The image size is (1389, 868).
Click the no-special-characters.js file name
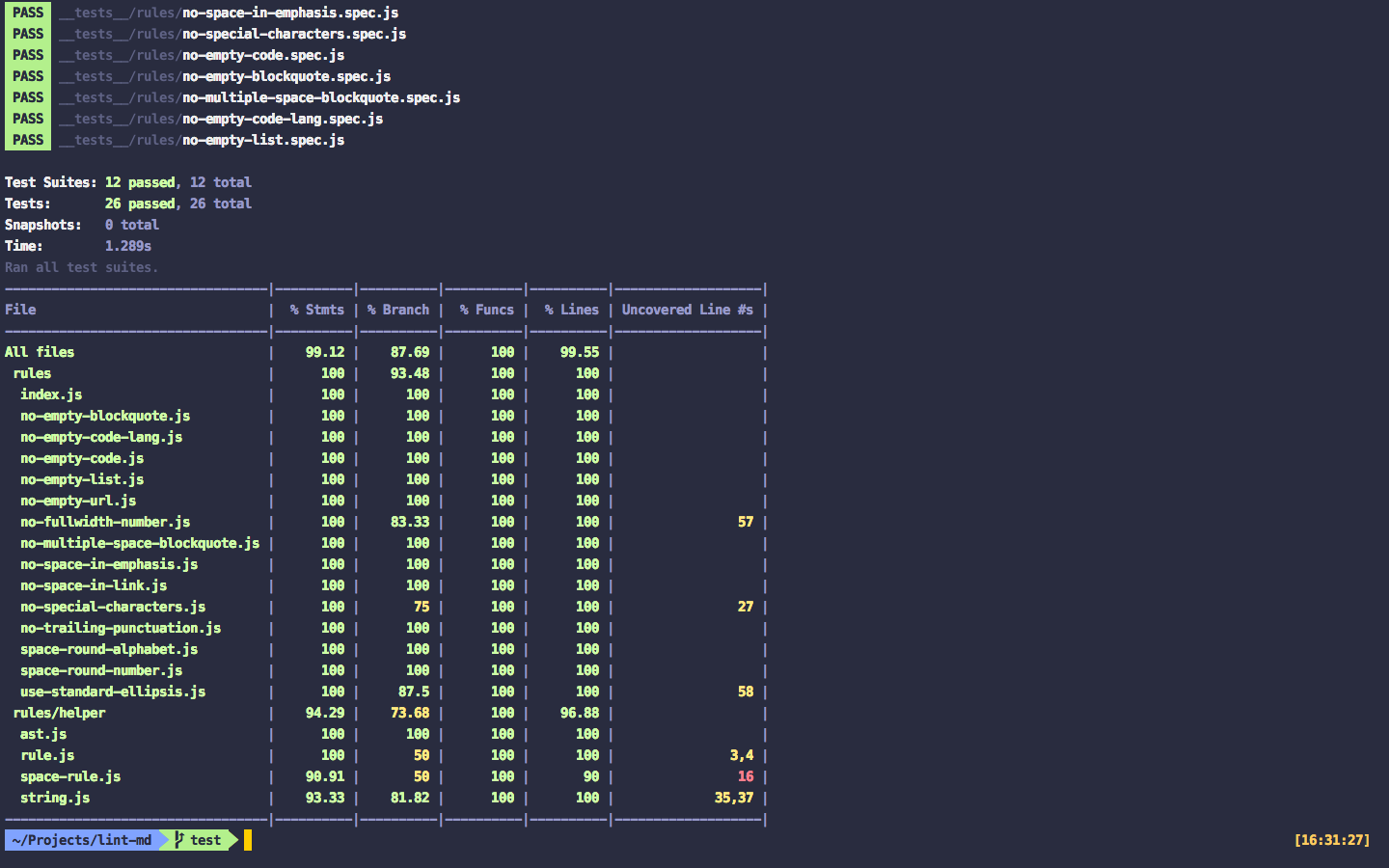coord(113,607)
